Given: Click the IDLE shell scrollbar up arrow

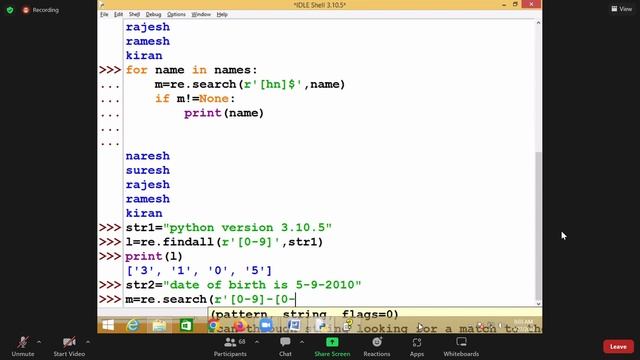Looking at the screenshot, I should pyautogui.click(x=538, y=23).
